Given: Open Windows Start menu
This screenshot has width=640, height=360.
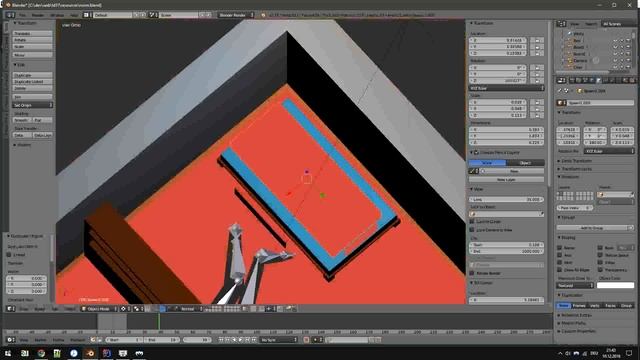Looking at the screenshot, I should pos(8,353).
